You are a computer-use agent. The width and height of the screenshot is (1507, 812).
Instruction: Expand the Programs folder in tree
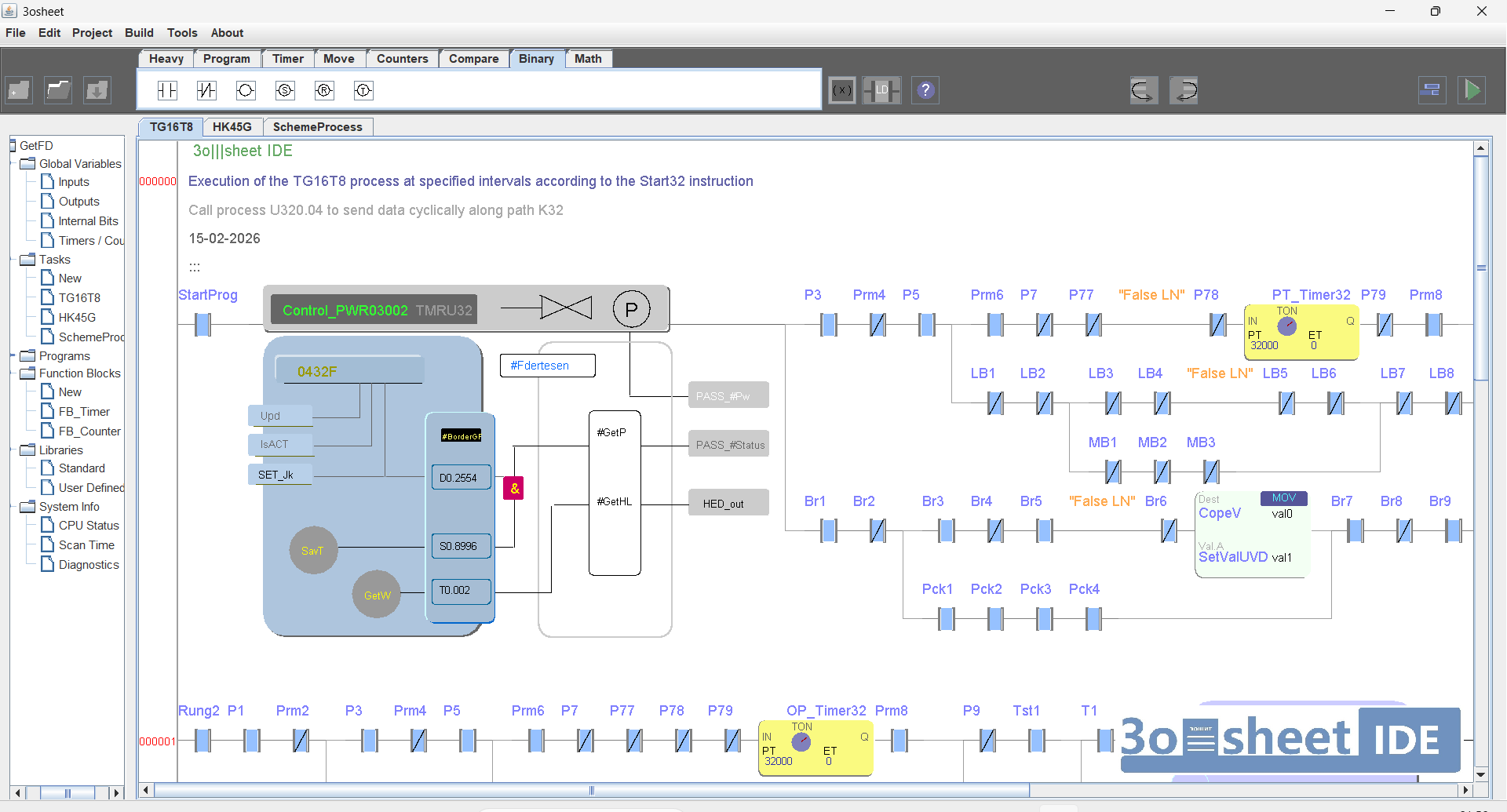(13, 356)
